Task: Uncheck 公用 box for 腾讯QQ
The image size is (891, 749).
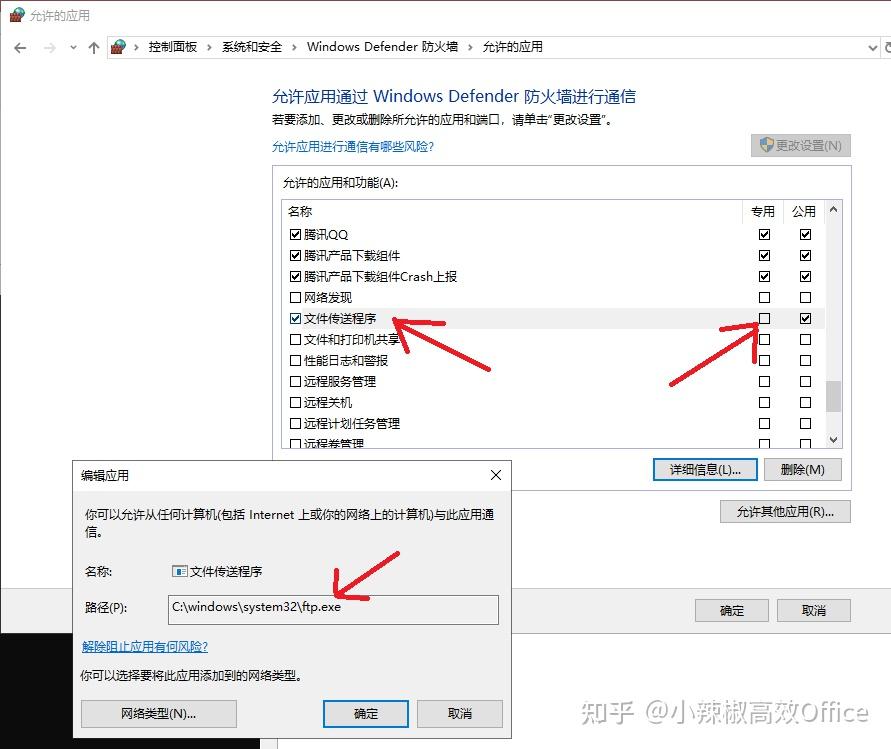Action: click(805, 234)
